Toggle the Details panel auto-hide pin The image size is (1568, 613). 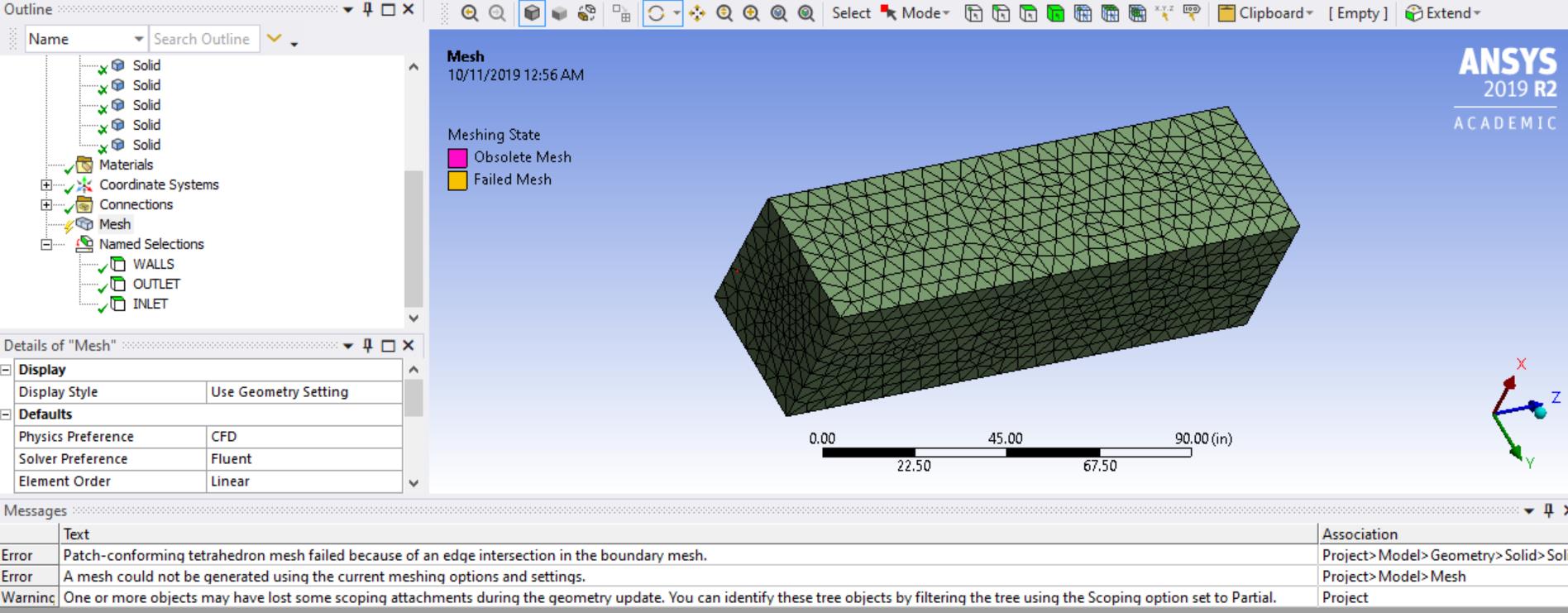coord(368,346)
